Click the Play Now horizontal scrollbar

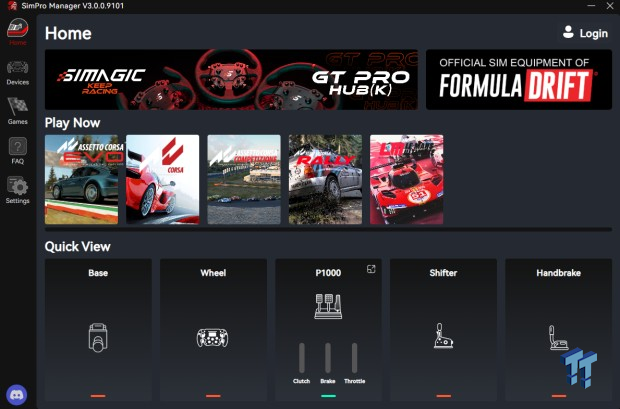coord(328,229)
